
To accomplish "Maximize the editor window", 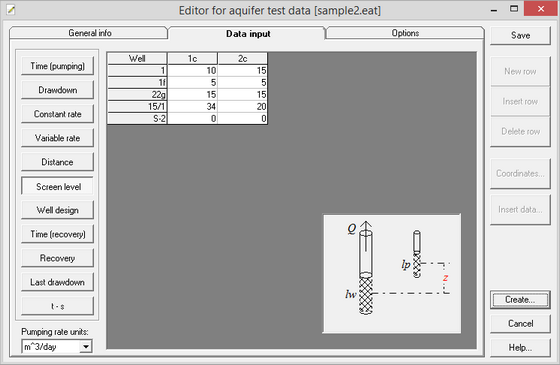I will (x=514, y=9).
